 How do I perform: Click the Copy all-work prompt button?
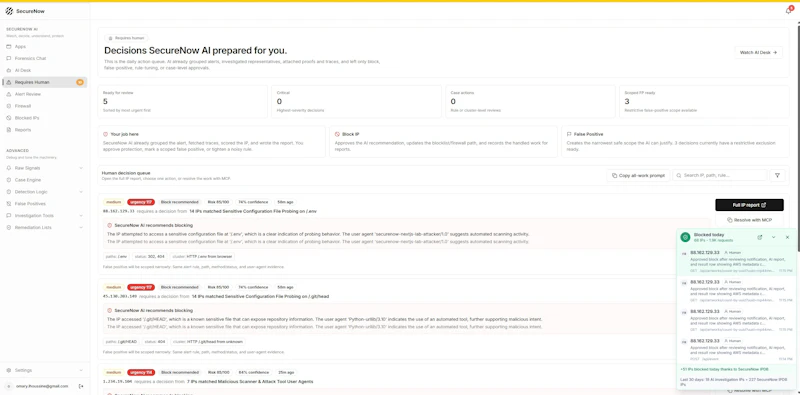tap(638, 175)
